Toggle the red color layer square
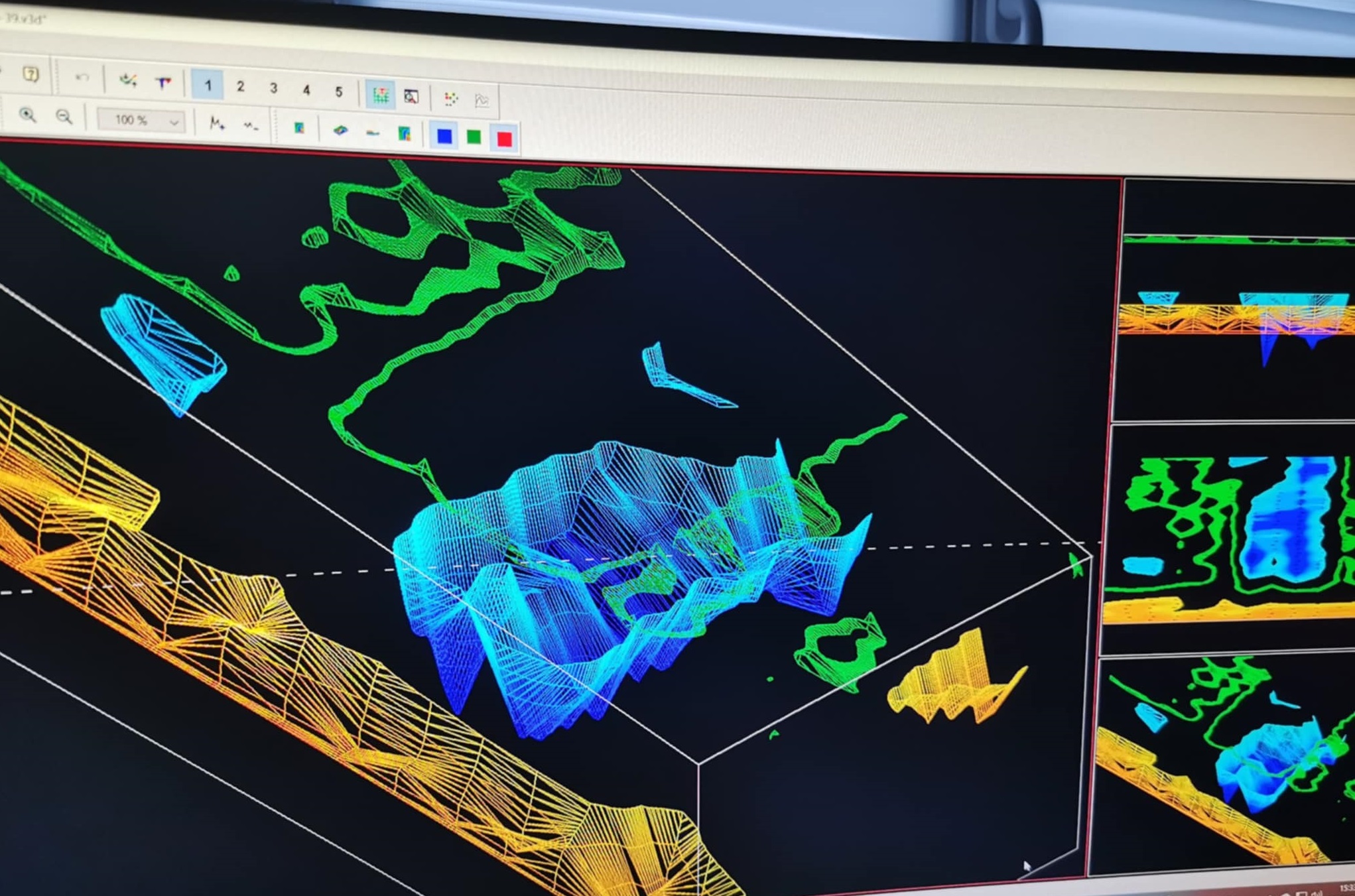The width and height of the screenshot is (1355, 896). (504, 139)
